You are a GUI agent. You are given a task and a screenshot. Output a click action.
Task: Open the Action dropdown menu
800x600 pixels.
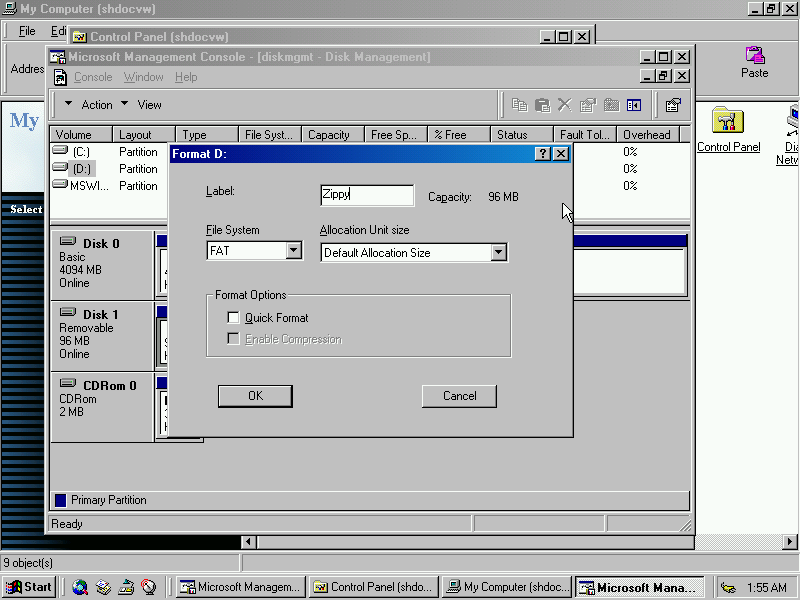tap(97, 105)
